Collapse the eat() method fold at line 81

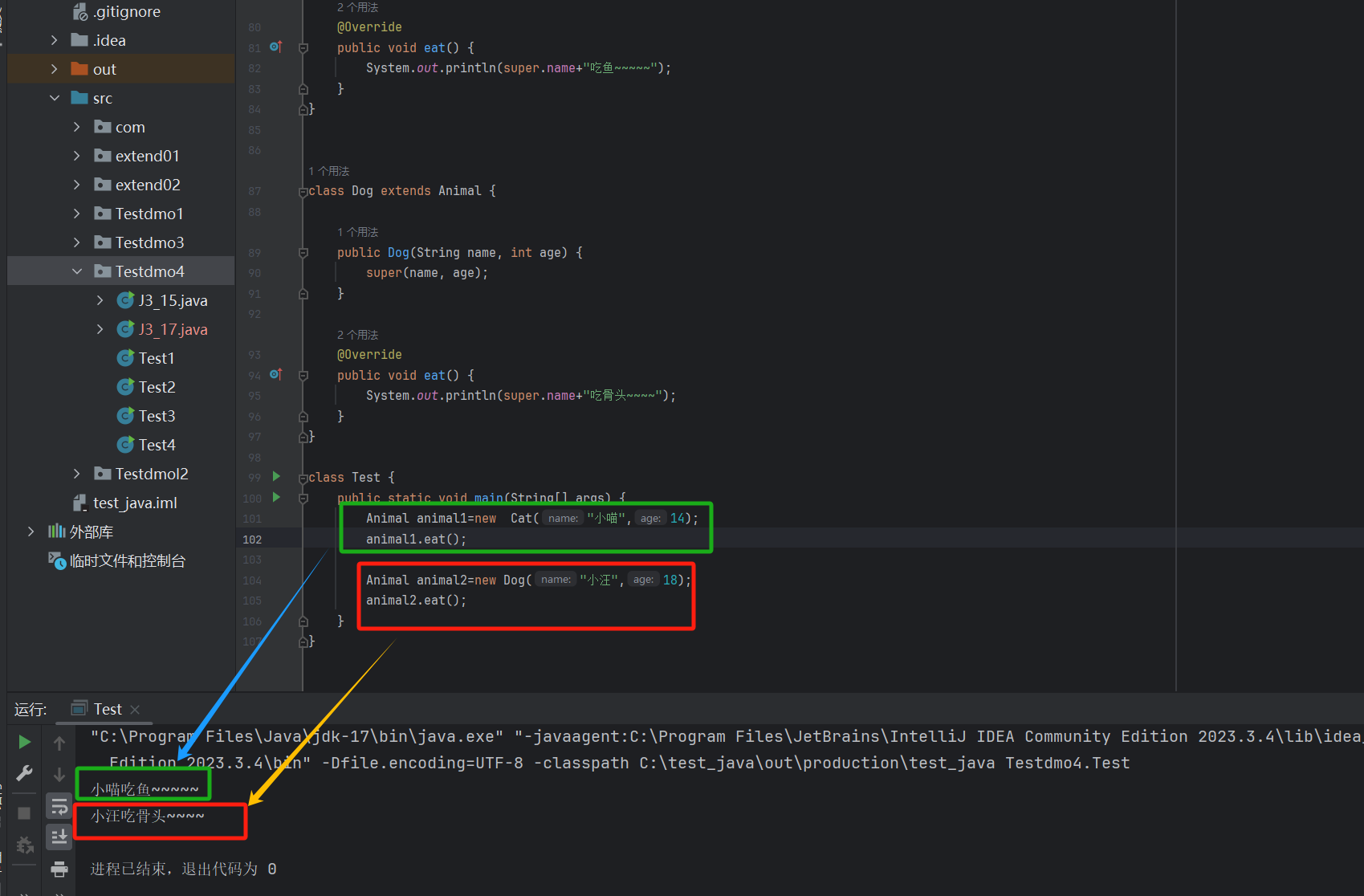pos(303,48)
